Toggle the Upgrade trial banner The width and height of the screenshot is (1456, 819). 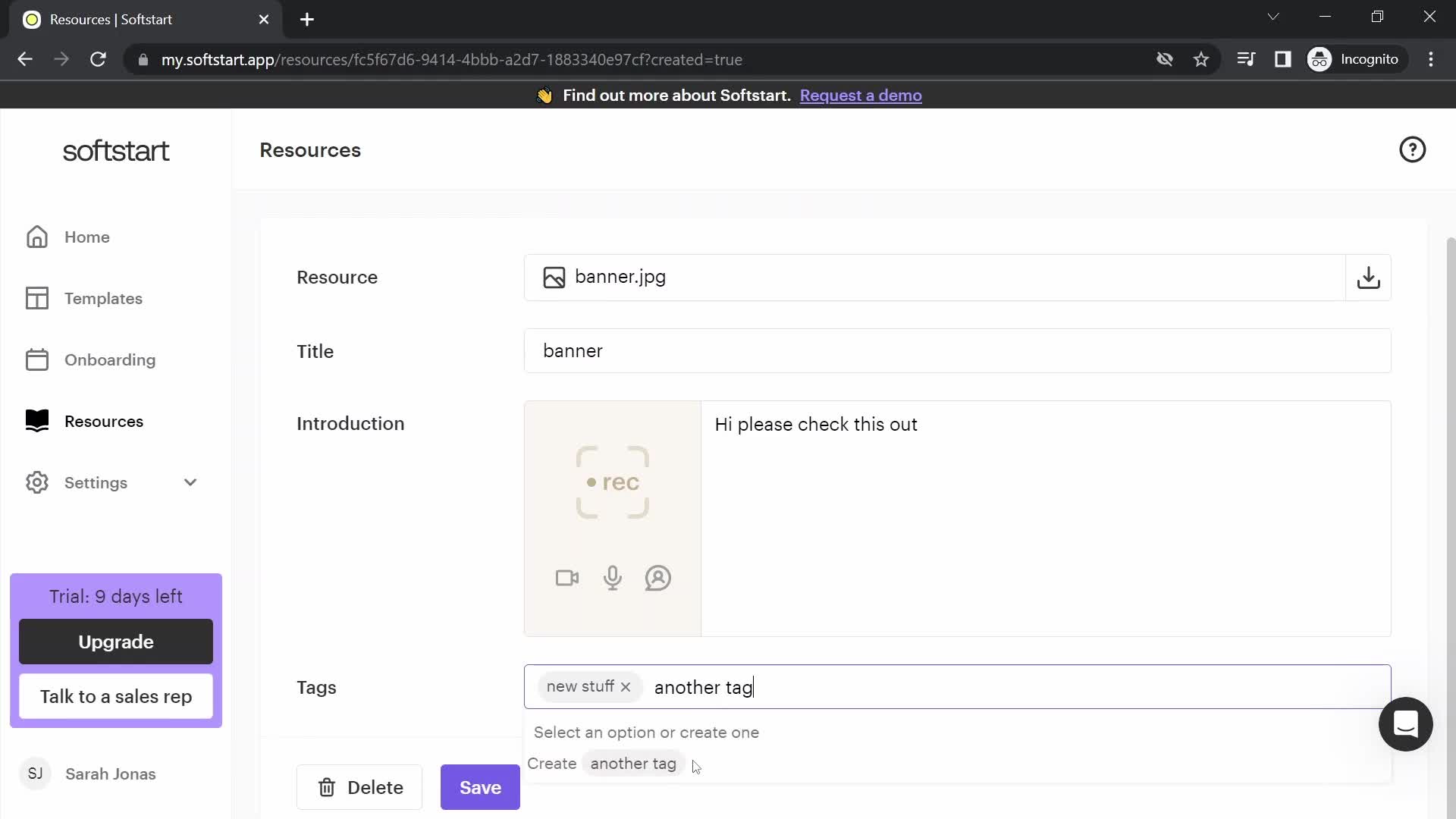coord(116,596)
